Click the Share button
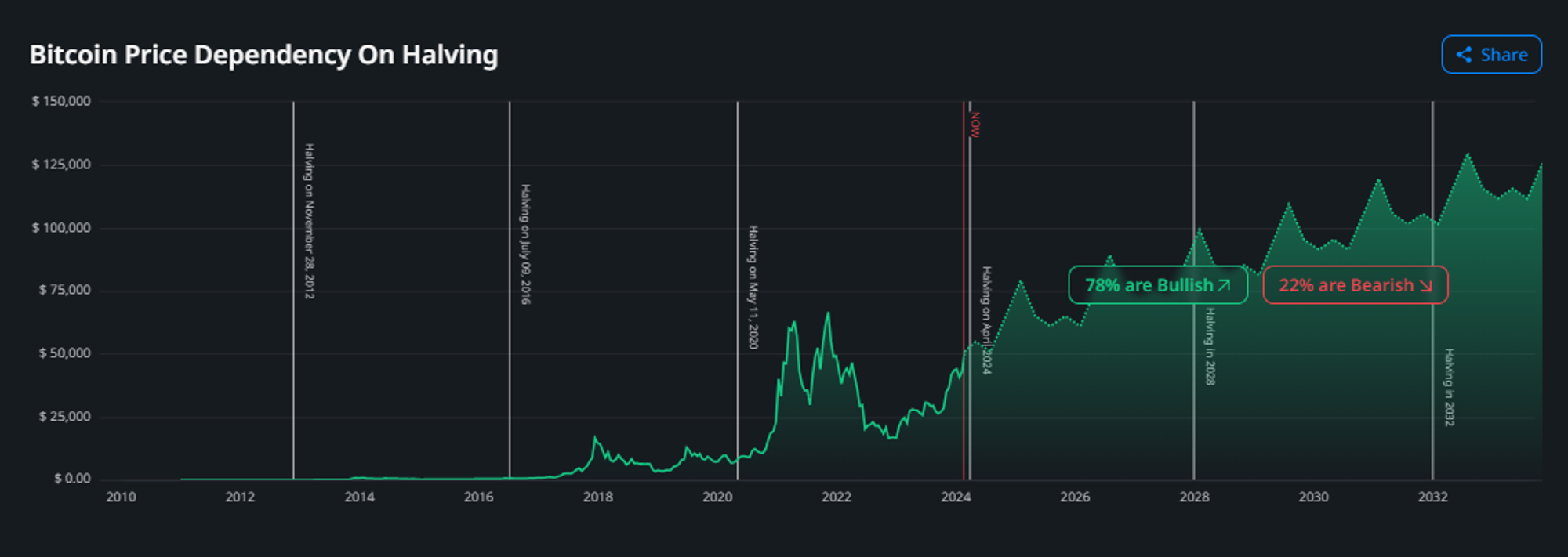 click(1491, 55)
